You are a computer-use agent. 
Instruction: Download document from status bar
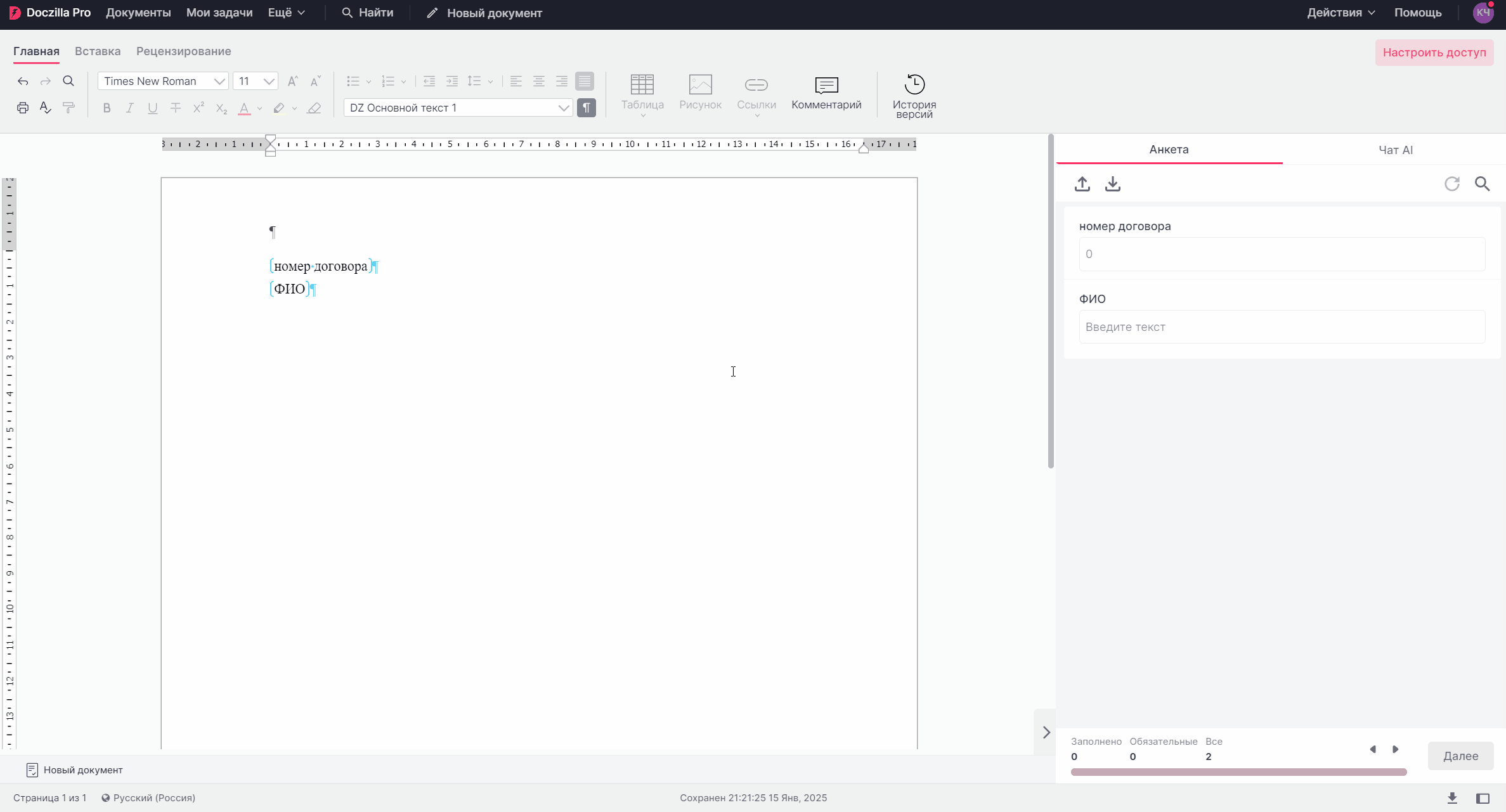1452,798
